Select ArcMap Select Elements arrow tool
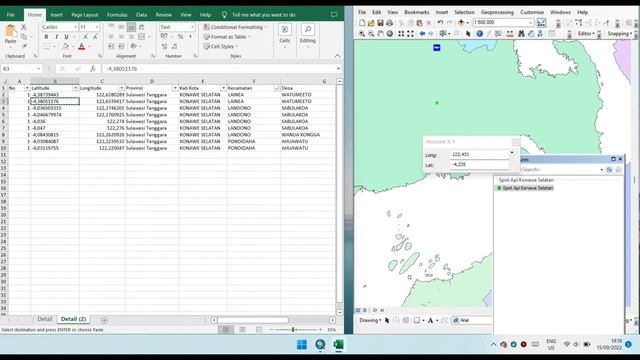640x360 pixels. point(469,34)
